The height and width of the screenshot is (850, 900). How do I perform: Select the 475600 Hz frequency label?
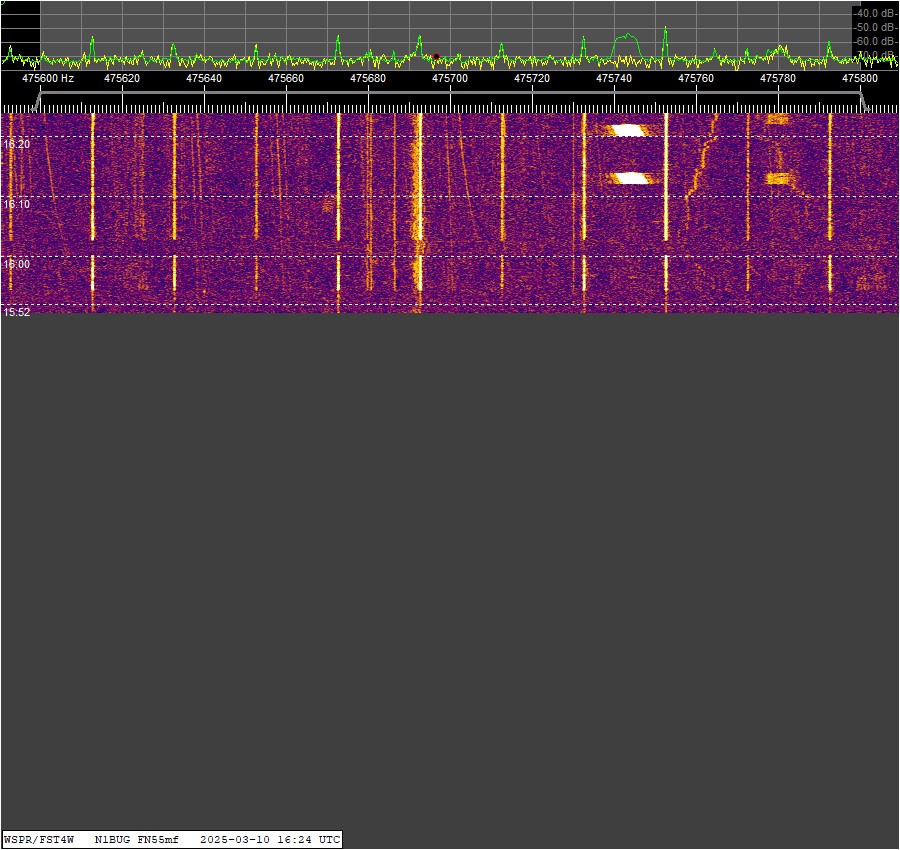[48, 78]
